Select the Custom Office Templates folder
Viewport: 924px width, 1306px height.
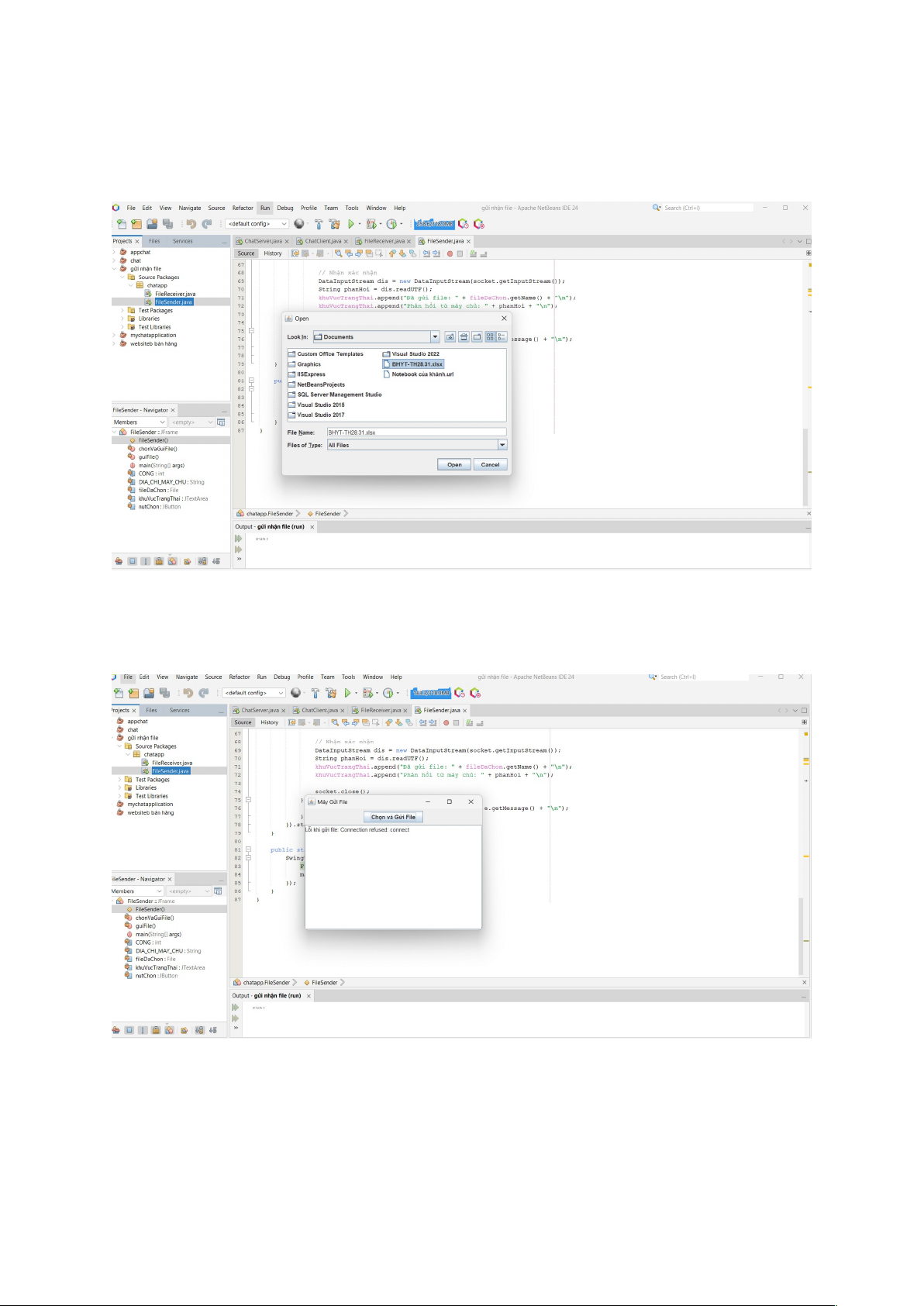coord(329,354)
